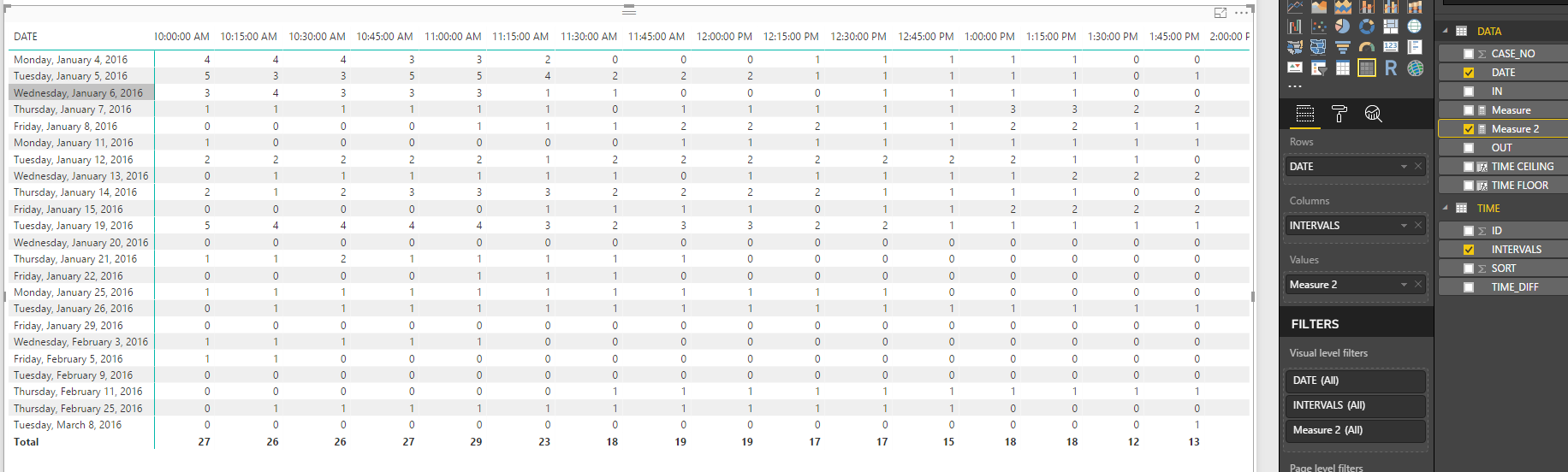The image size is (1568, 472).
Task: Sort by the 11:30:00 AM column header
Action: [x=589, y=37]
